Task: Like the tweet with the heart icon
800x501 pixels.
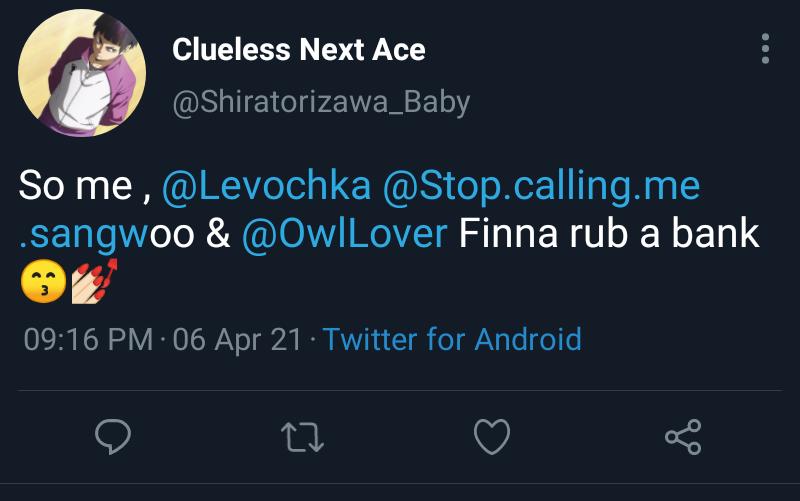Action: click(x=491, y=437)
